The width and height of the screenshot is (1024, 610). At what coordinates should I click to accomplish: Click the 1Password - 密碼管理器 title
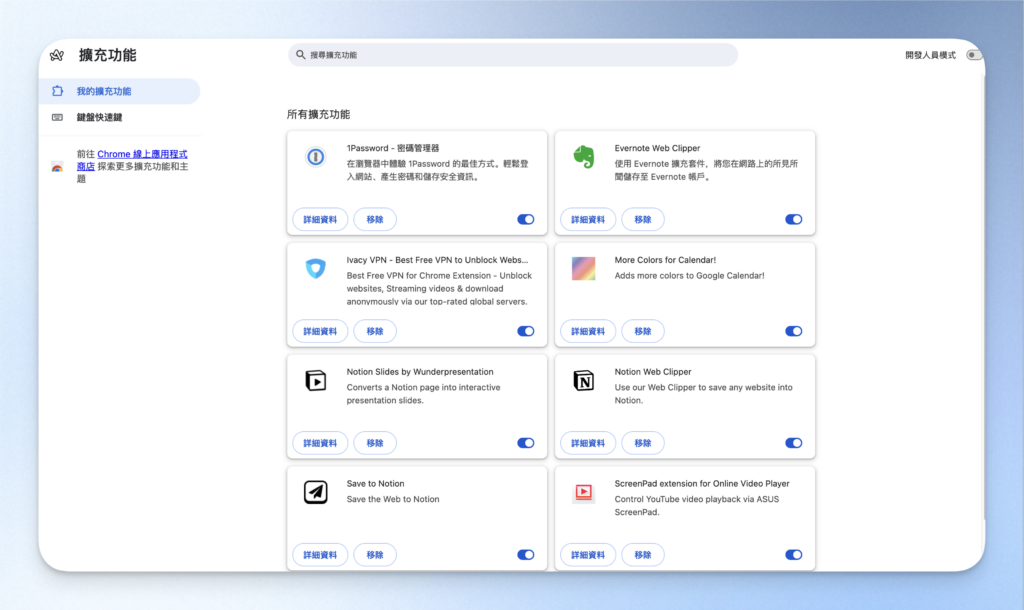pyautogui.click(x=393, y=148)
